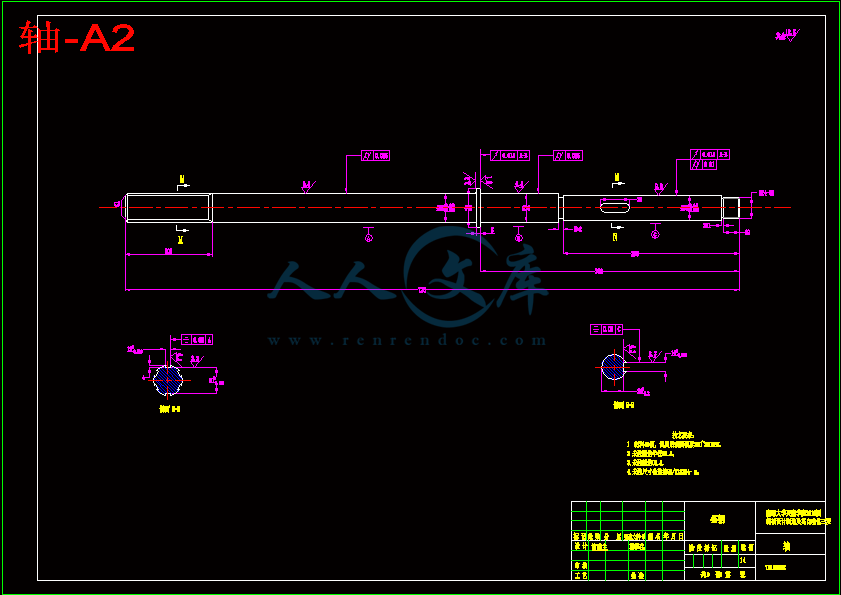Select the tolerance frame above the long left shaft section
The image size is (841, 595).
click(375, 156)
